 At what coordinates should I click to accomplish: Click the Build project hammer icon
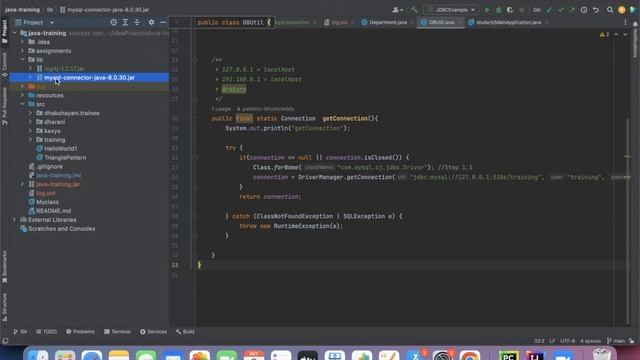tap(414, 10)
